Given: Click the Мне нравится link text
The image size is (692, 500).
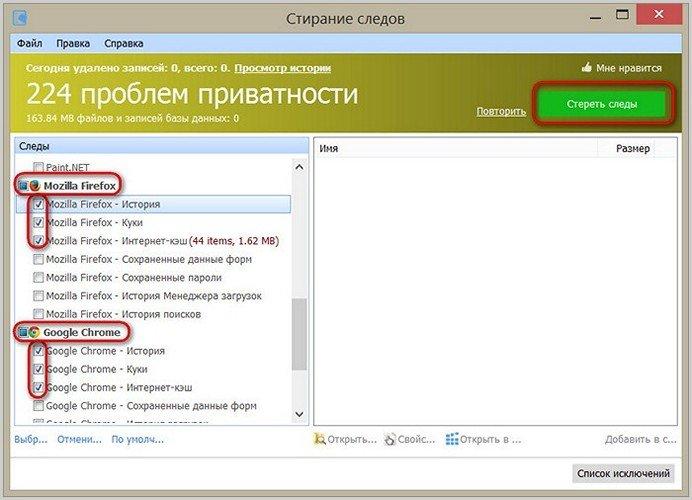Looking at the screenshot, I should (628, 68).
